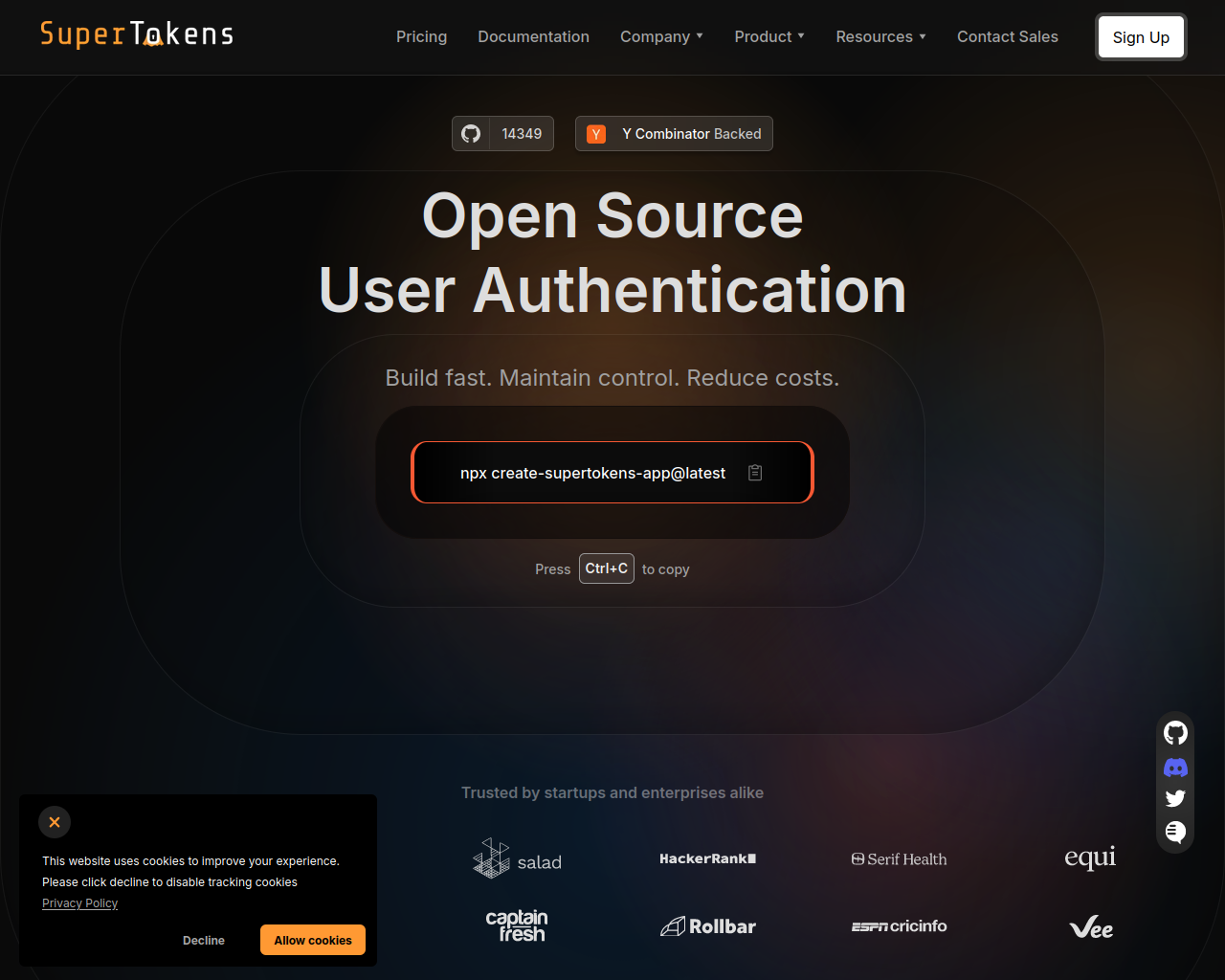This screenshot has width=1225, height=980.
Task: Go to the Pricing page
Action: [x=422, y=36]
